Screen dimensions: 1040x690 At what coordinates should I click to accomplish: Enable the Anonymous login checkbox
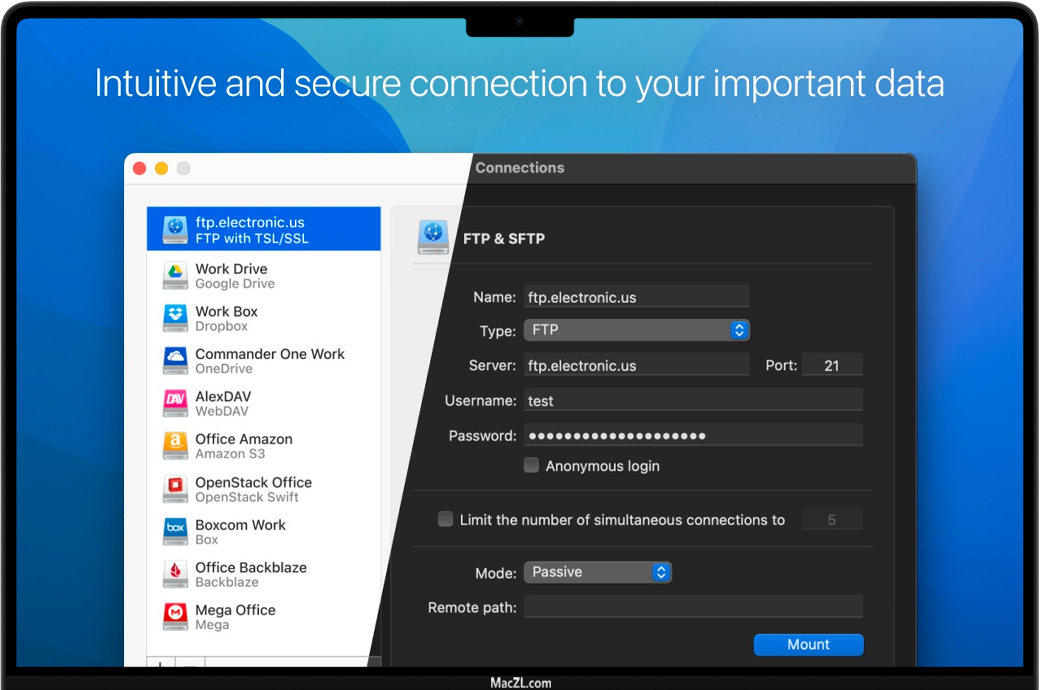tap(532, 465)
